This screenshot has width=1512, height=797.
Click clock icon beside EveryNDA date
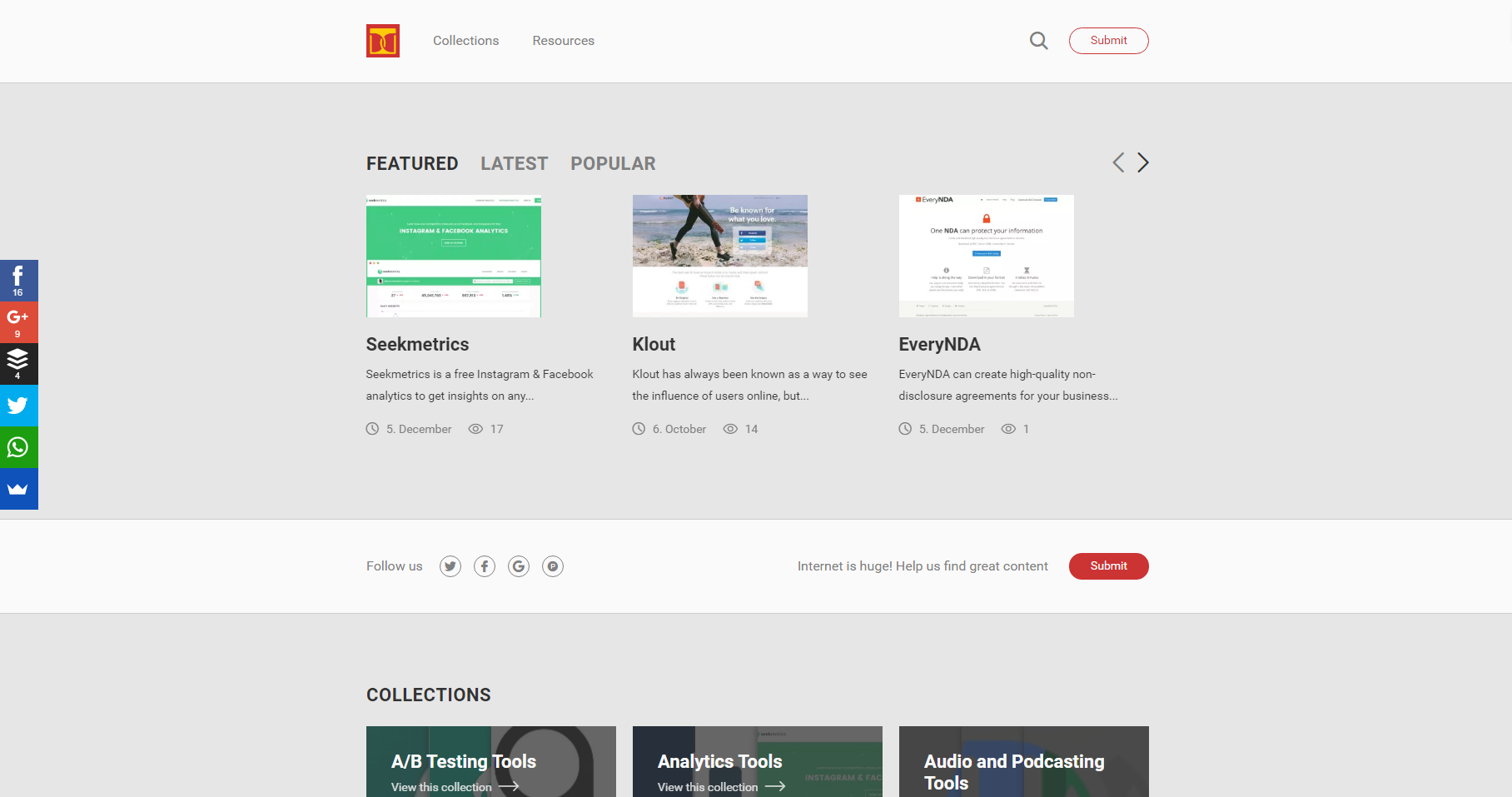coord(905,429)
